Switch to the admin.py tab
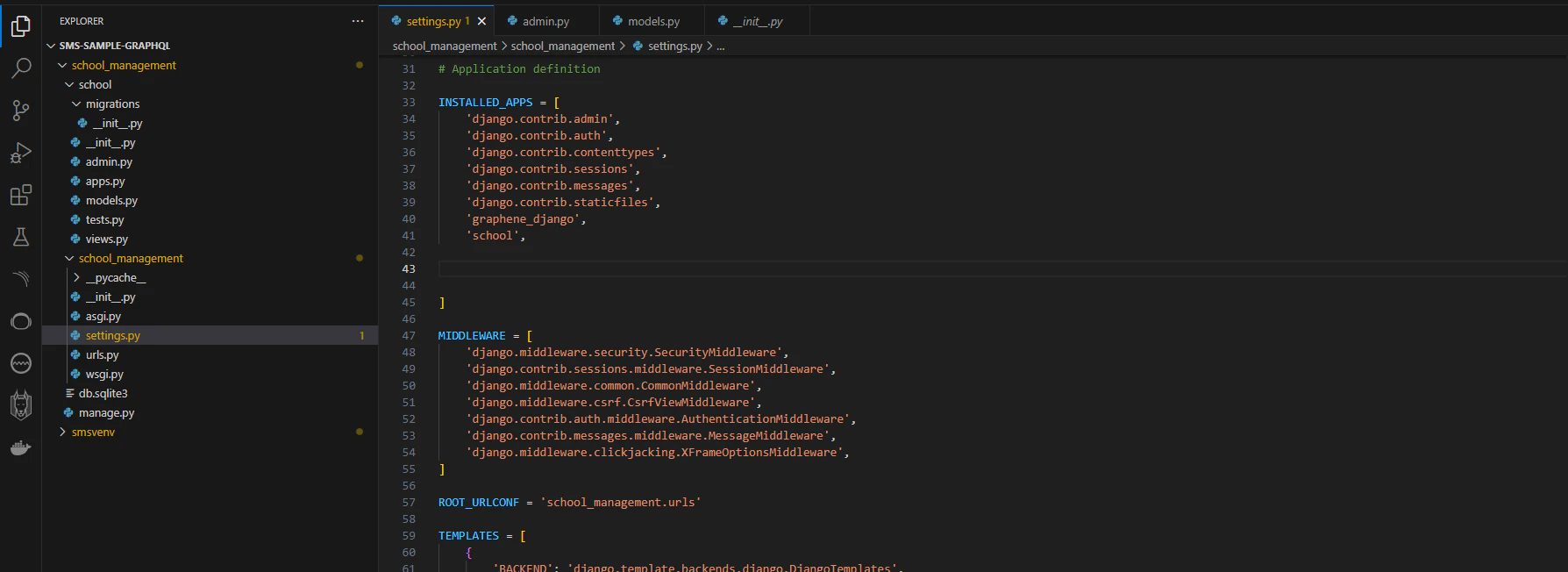 coord(545,21)
